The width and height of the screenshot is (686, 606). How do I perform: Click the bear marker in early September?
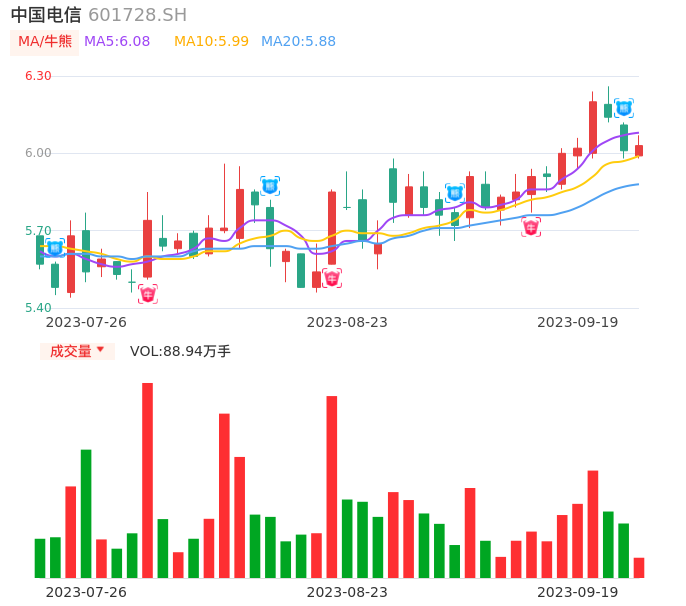455,193
